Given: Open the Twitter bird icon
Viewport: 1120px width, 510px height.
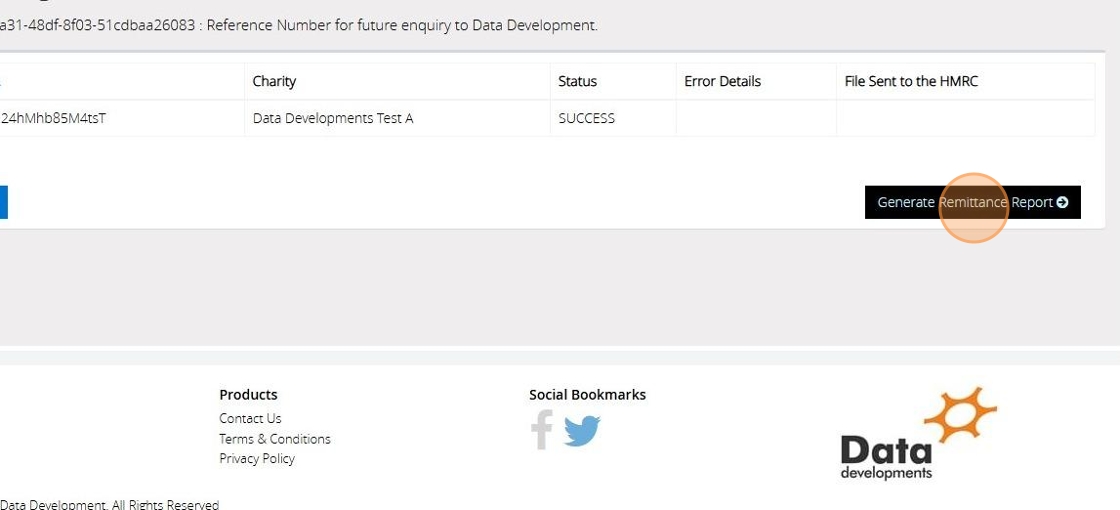Looking at the screenshot, I should (x=582, y=431).
